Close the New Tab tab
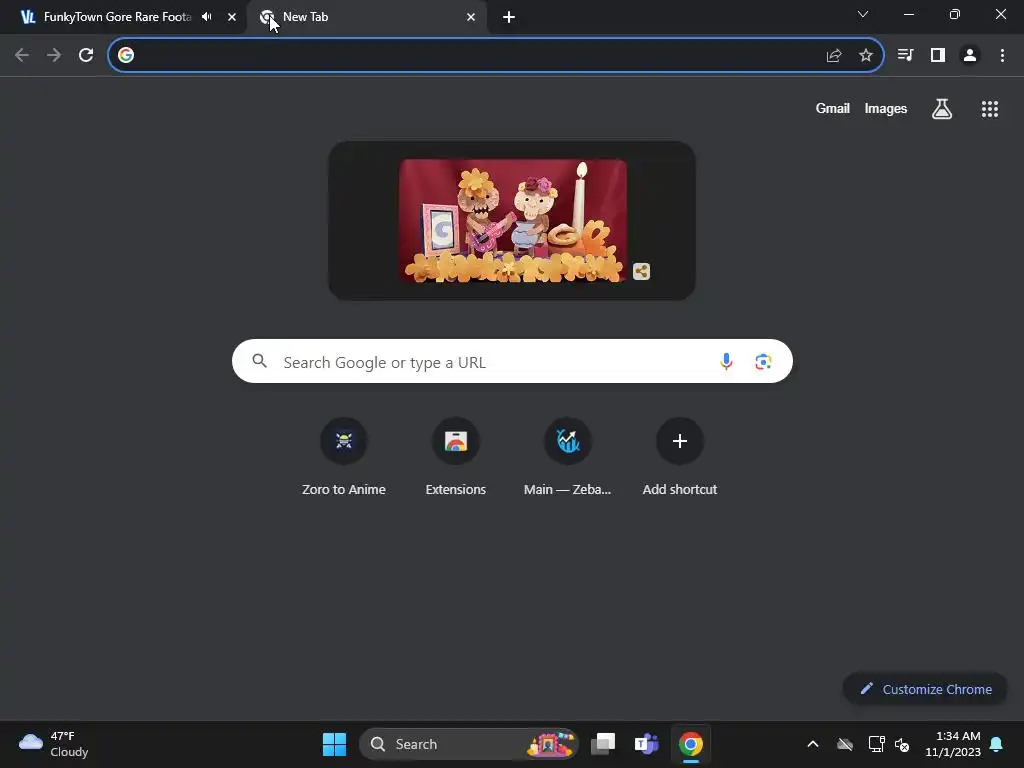The image size is (1024, 768). pyautogui.click(x=471, y=17)
